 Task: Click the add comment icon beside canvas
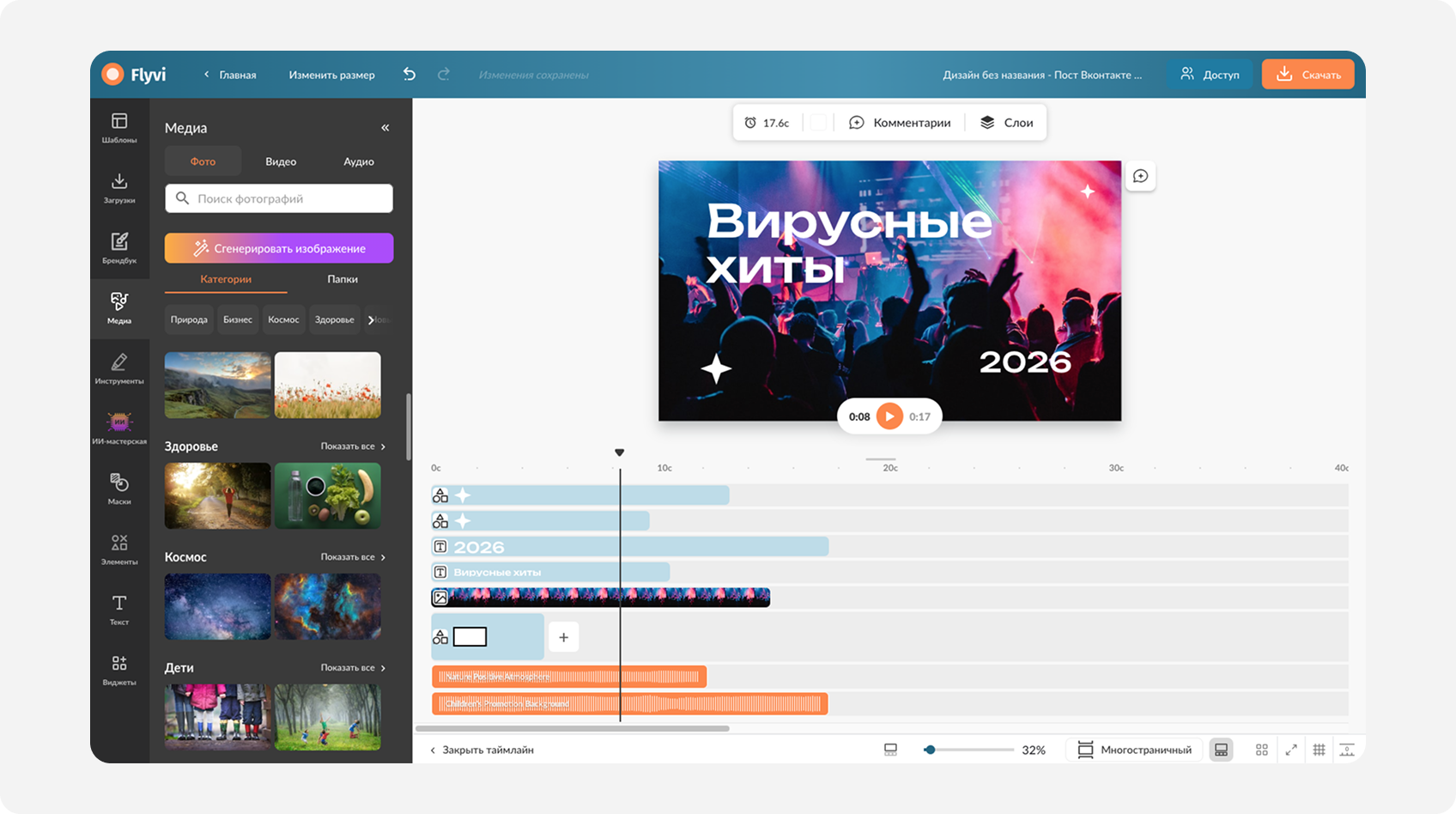pos(1140,176)
